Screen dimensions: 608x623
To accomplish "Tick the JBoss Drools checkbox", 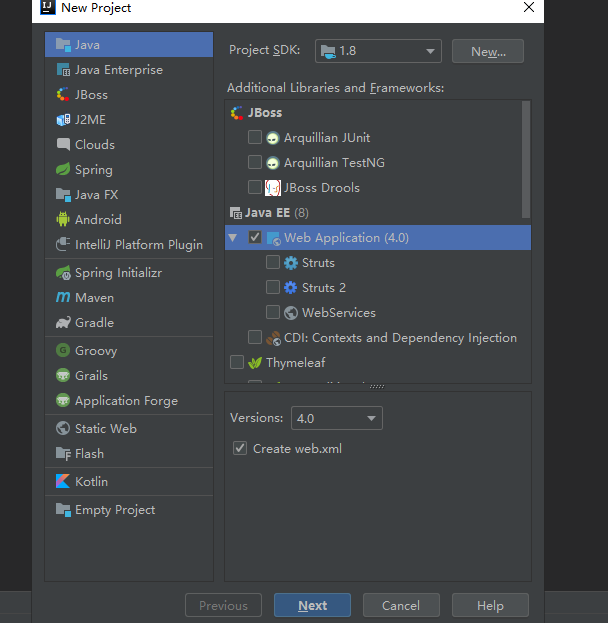I will [x=255, y=187].
